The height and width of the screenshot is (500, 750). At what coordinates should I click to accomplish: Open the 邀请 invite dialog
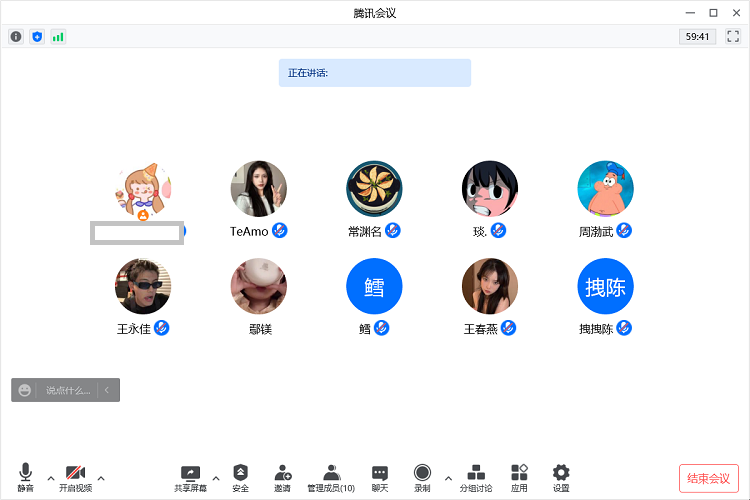[x=282, y=478]
